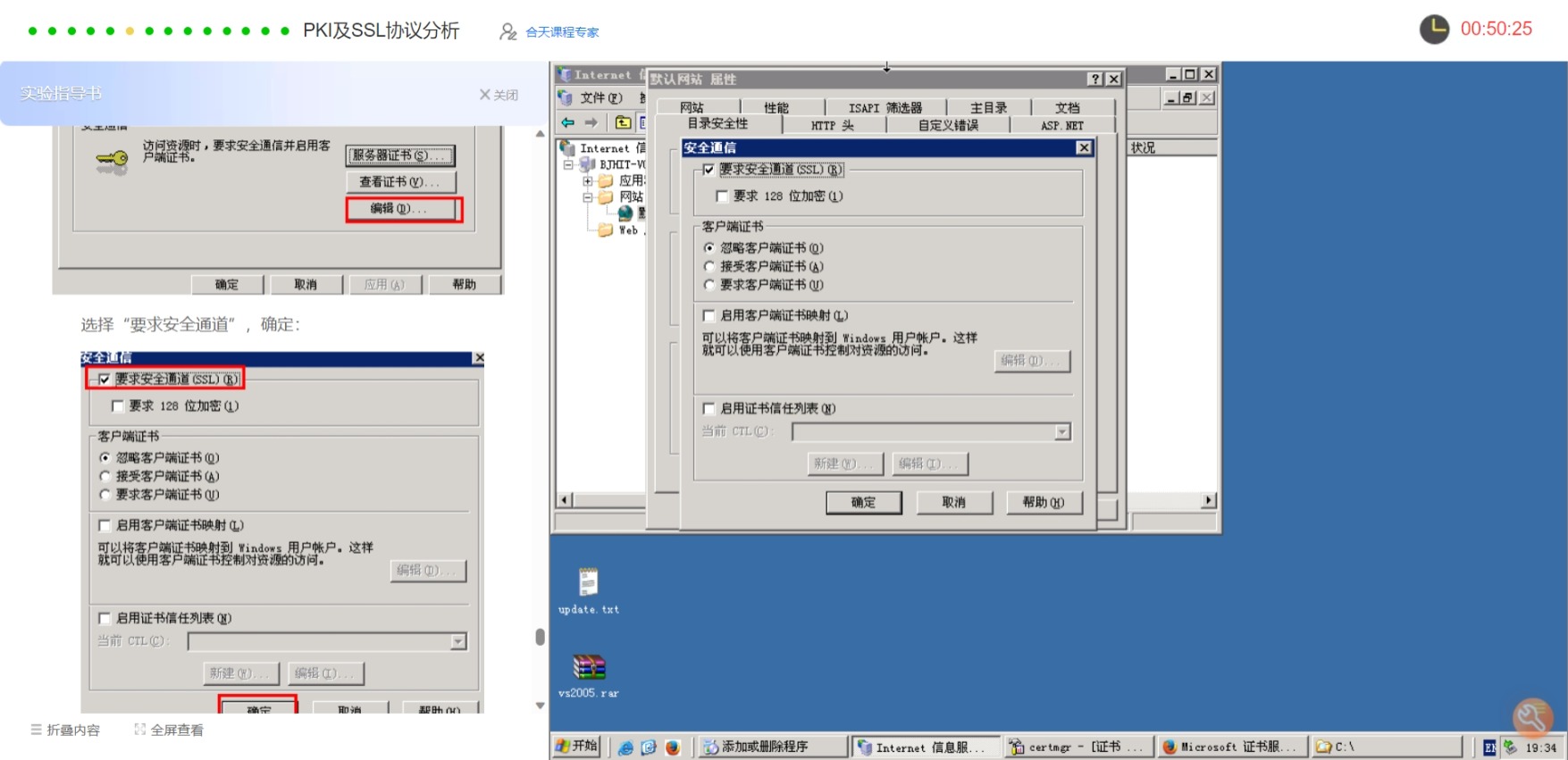Open the update.txt desktop file icon
Viewport: 1568px width, 760px height.
tap(588, 582)
